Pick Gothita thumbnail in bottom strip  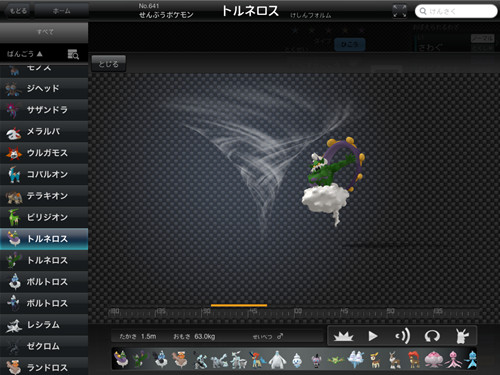click(x=316, y=361)
